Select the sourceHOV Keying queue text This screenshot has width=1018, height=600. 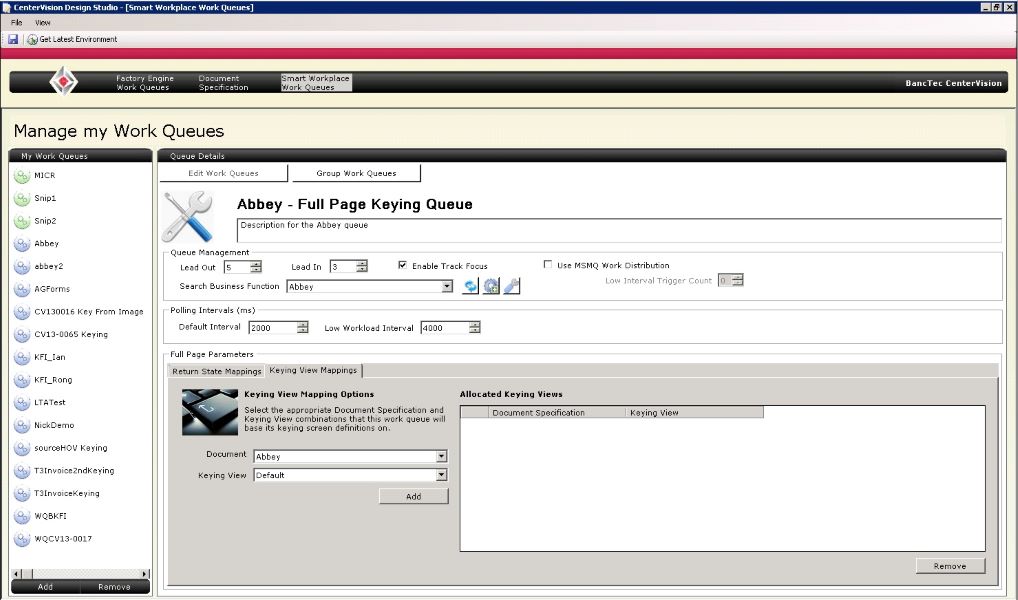point(71,448)
